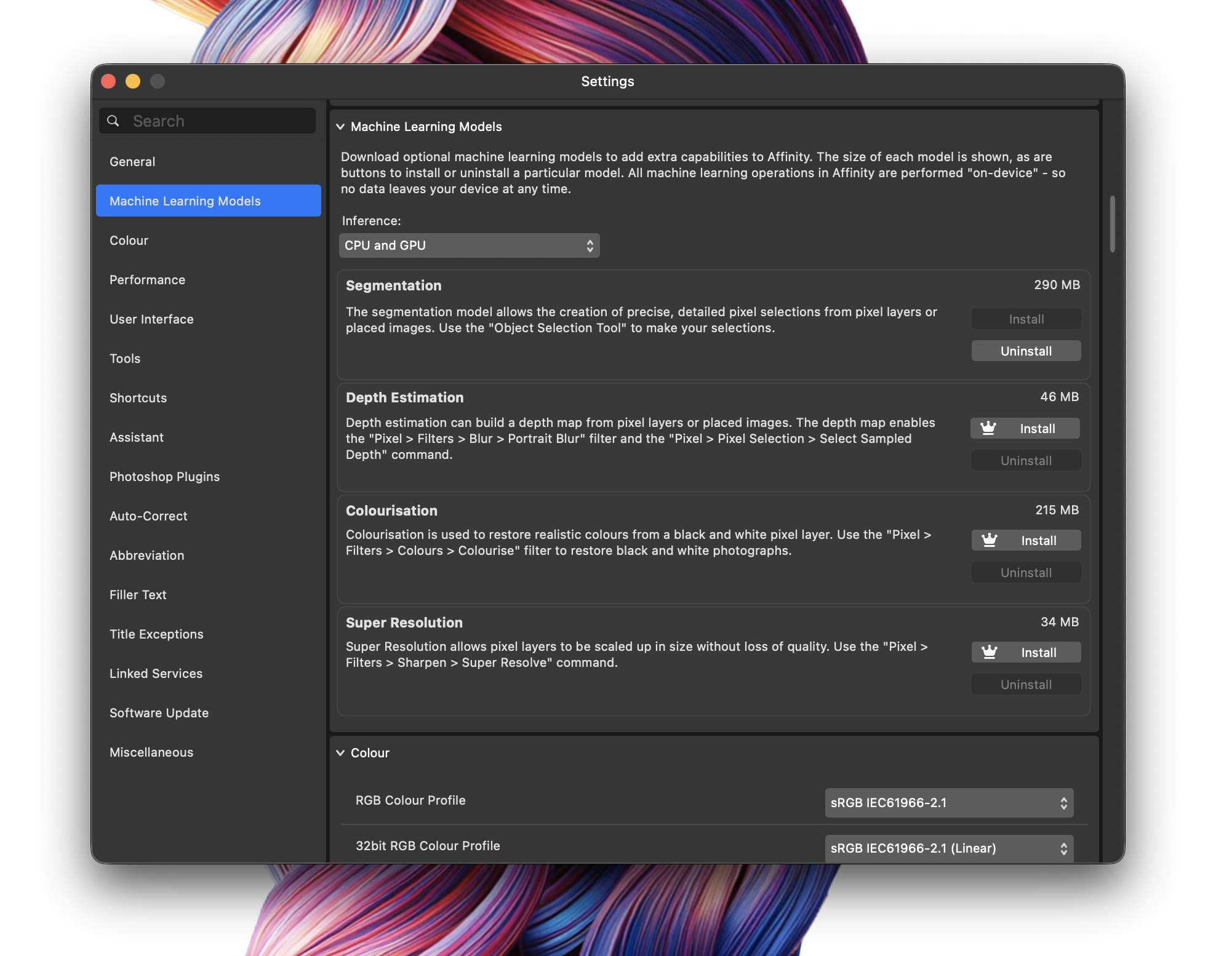Install the Colourisation model
The height and width of the screenshot is (956, 1232).
1038,541
